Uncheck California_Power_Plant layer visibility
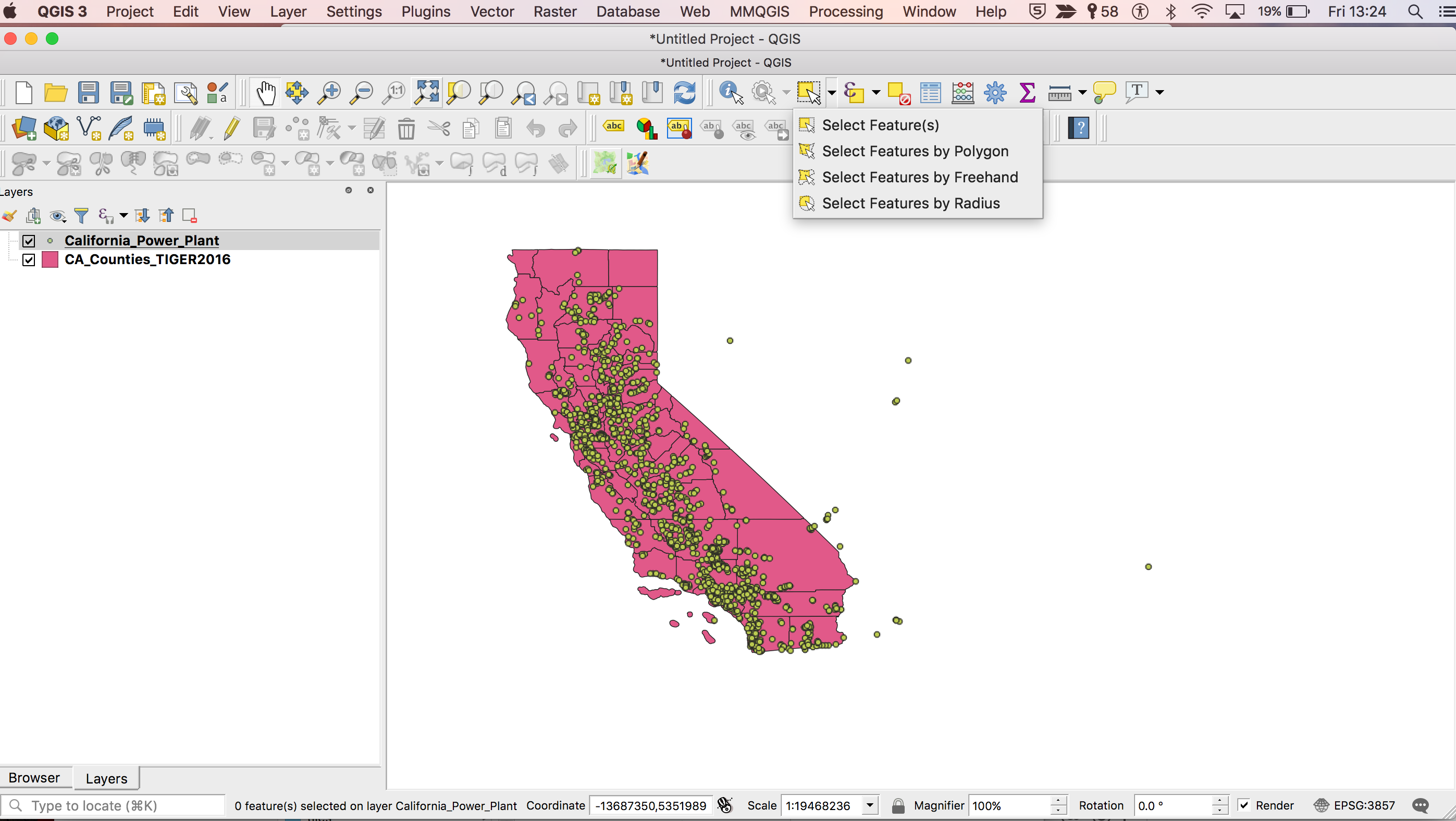The height and width of the screenshot is (821, 1456). click(29, 241)
